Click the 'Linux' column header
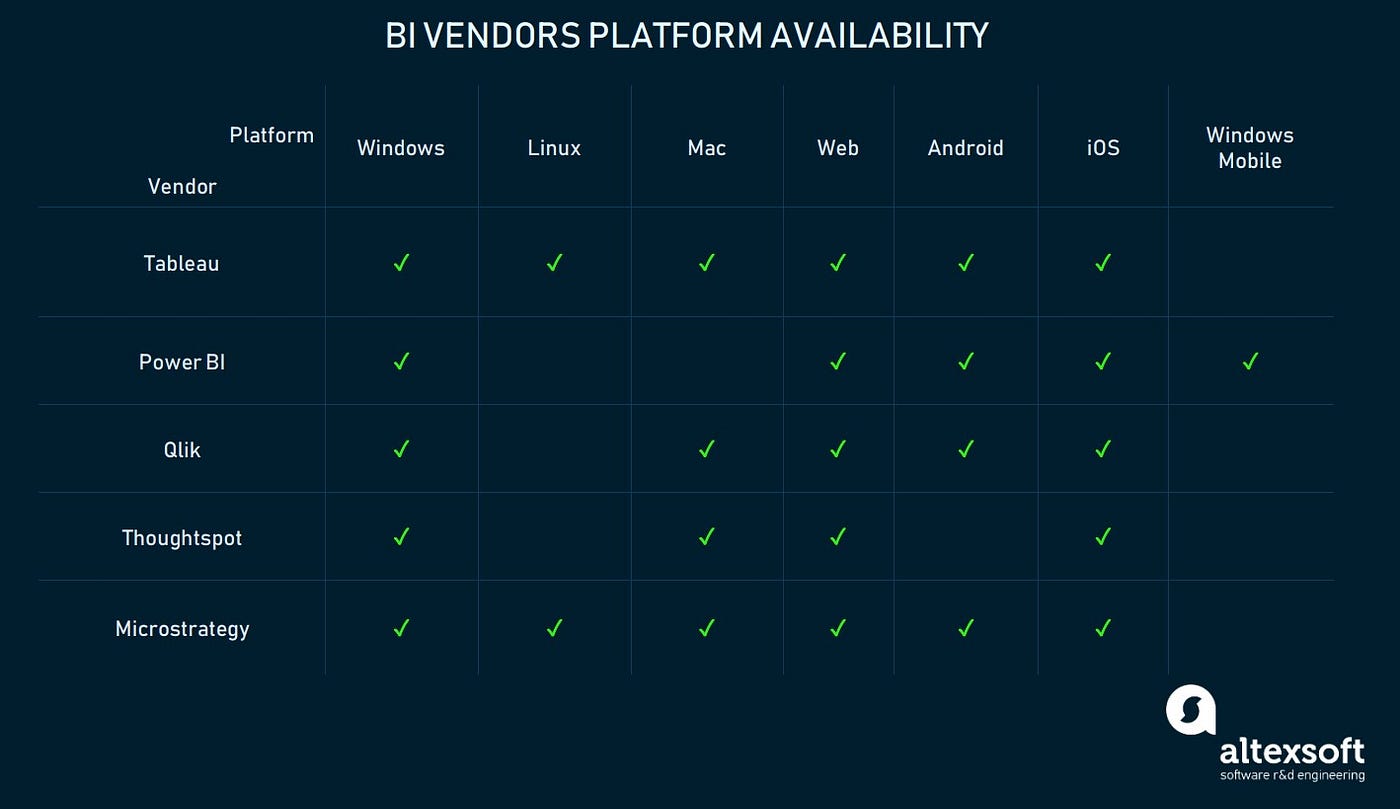1400x809 pixels. (554, 148)
